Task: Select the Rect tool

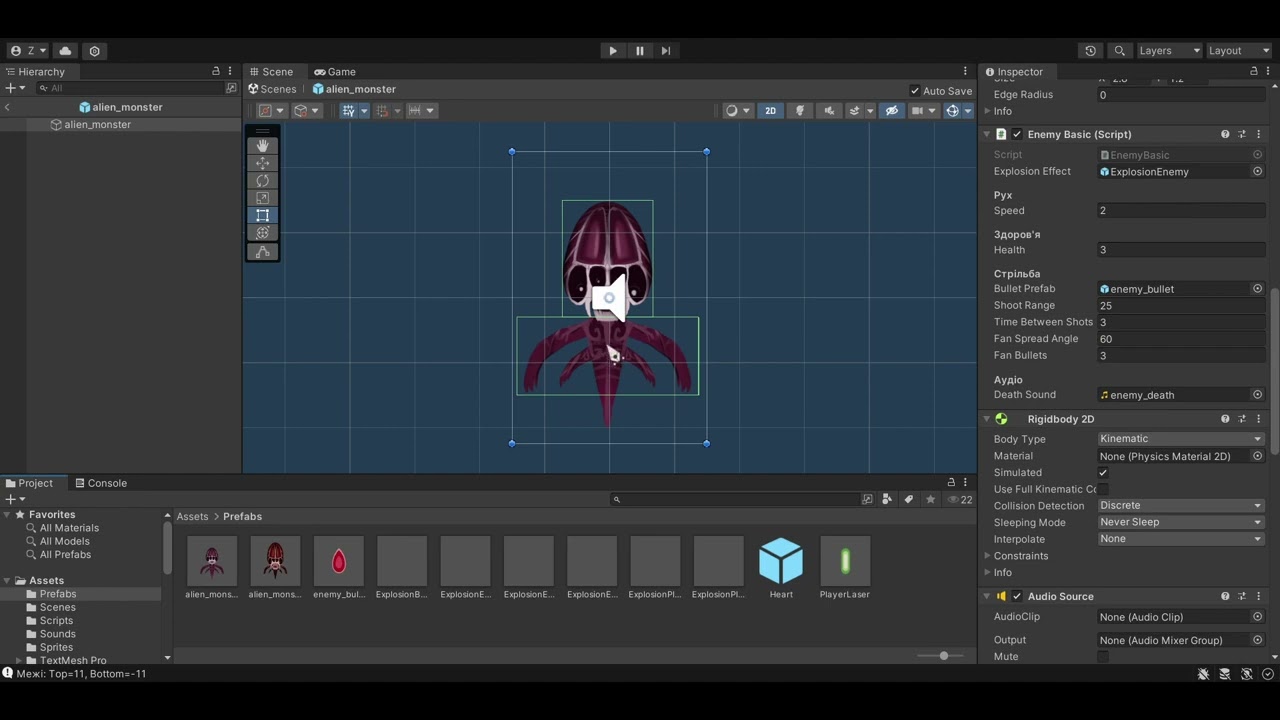Action: point(263,215)
